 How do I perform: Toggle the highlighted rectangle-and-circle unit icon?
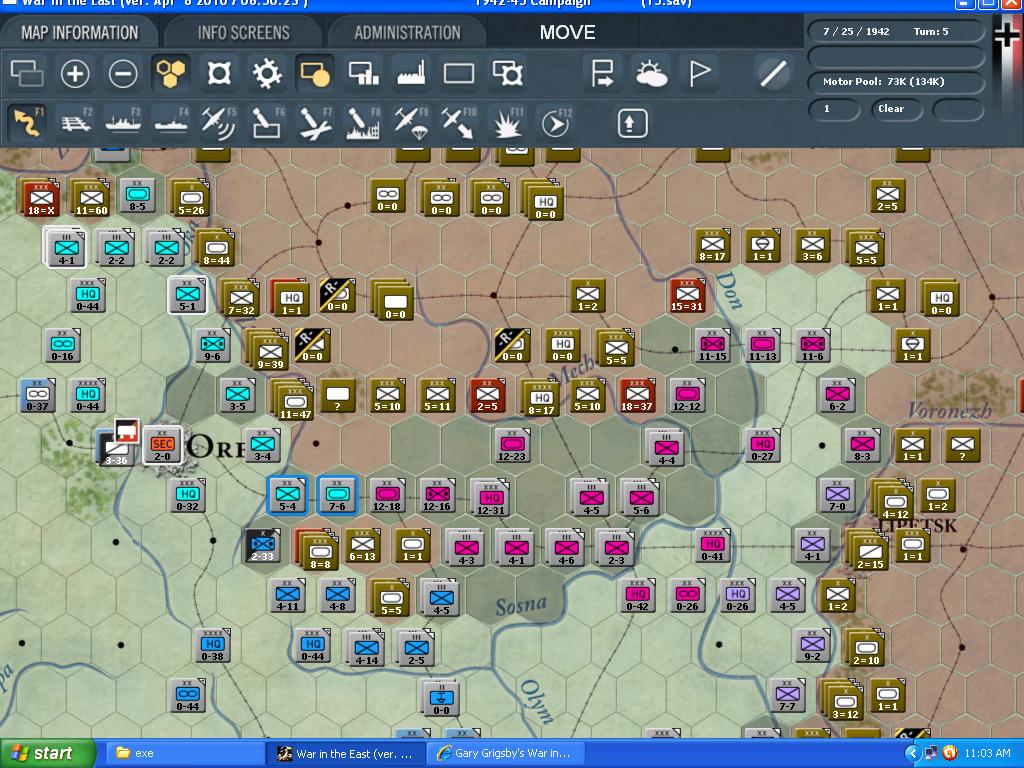click(315, 73)
